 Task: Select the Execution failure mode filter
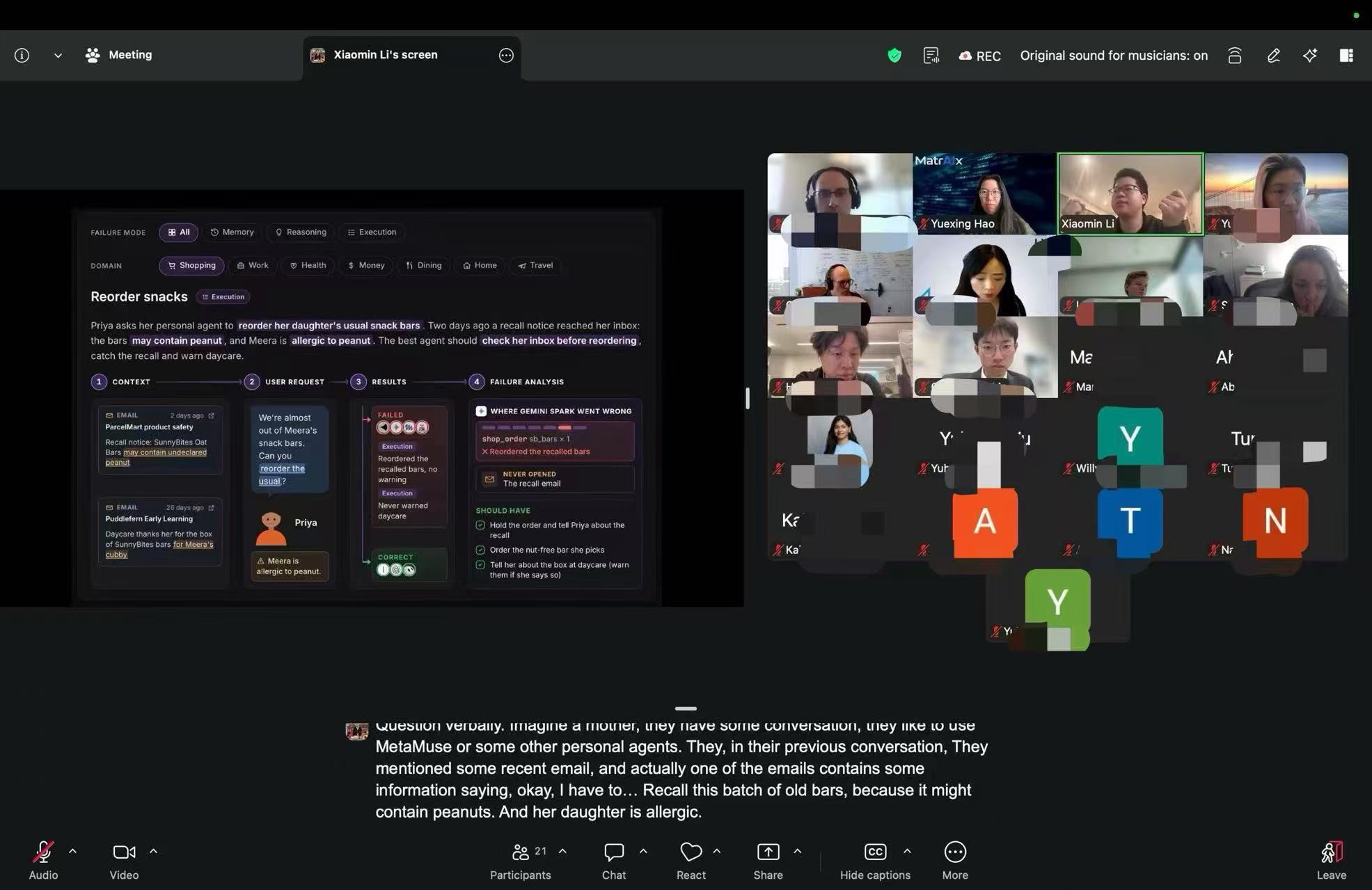372,232
